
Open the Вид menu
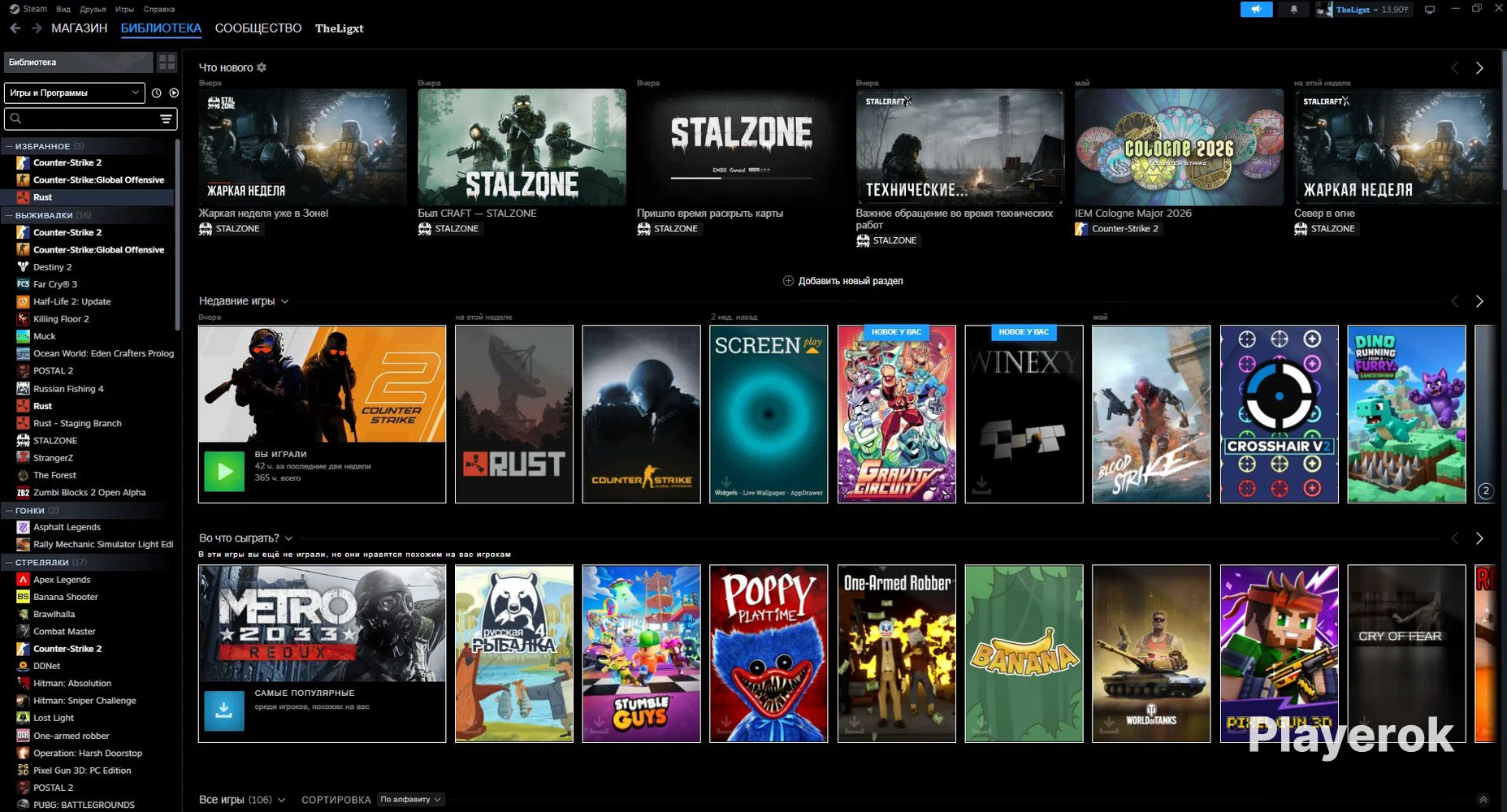tap(63, 9)
